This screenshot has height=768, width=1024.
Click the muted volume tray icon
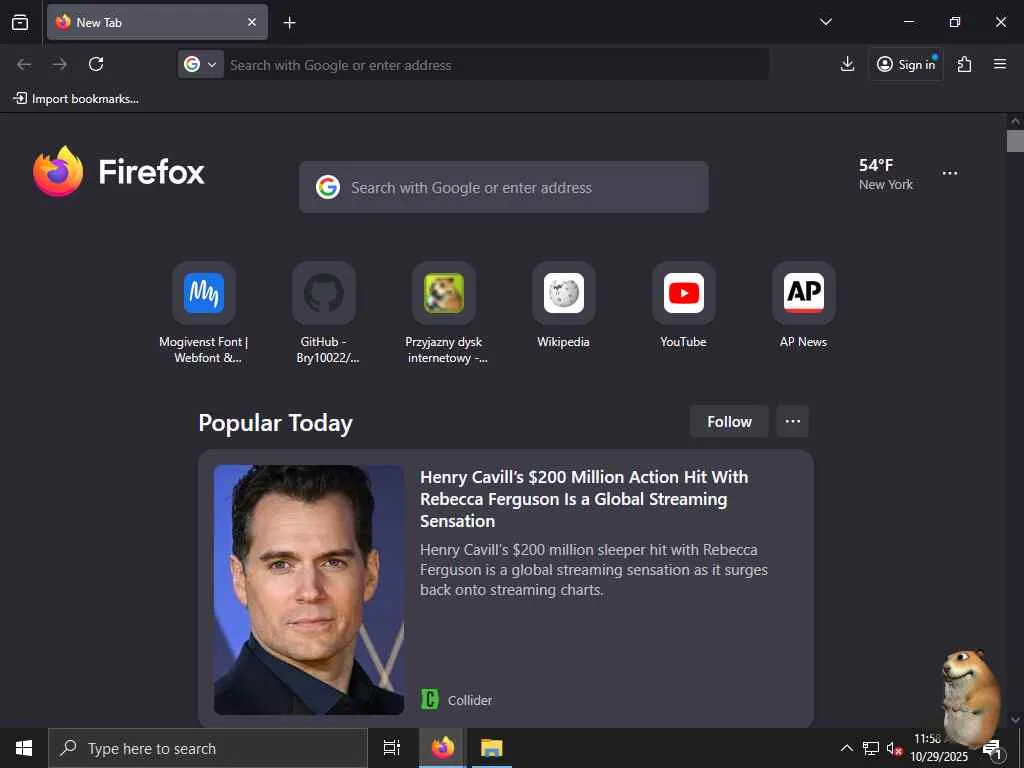pyautogui.click(x=893, y=748)
